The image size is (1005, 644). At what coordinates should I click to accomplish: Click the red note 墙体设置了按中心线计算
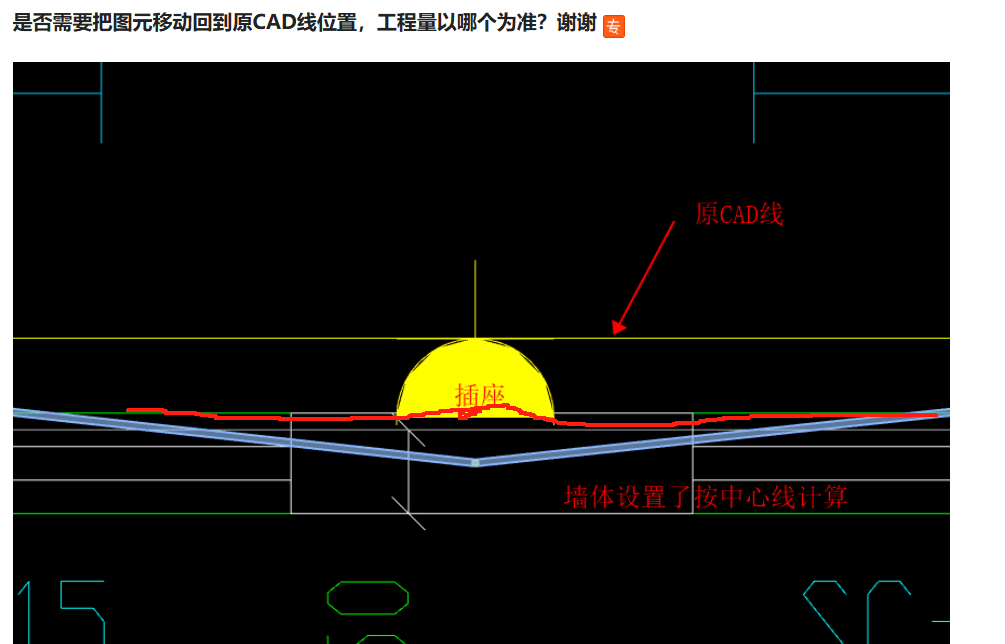coord(706,497)
